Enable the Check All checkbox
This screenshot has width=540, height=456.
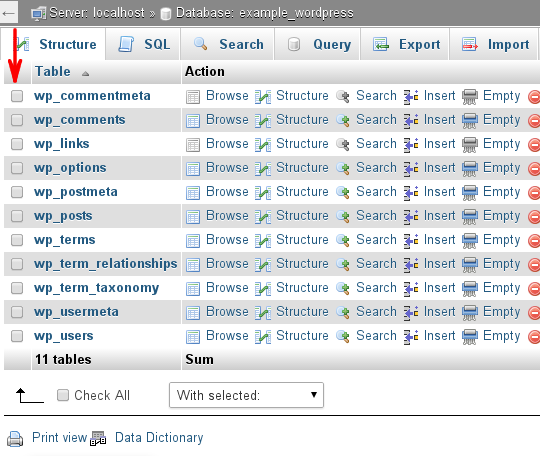click(63, 395)
